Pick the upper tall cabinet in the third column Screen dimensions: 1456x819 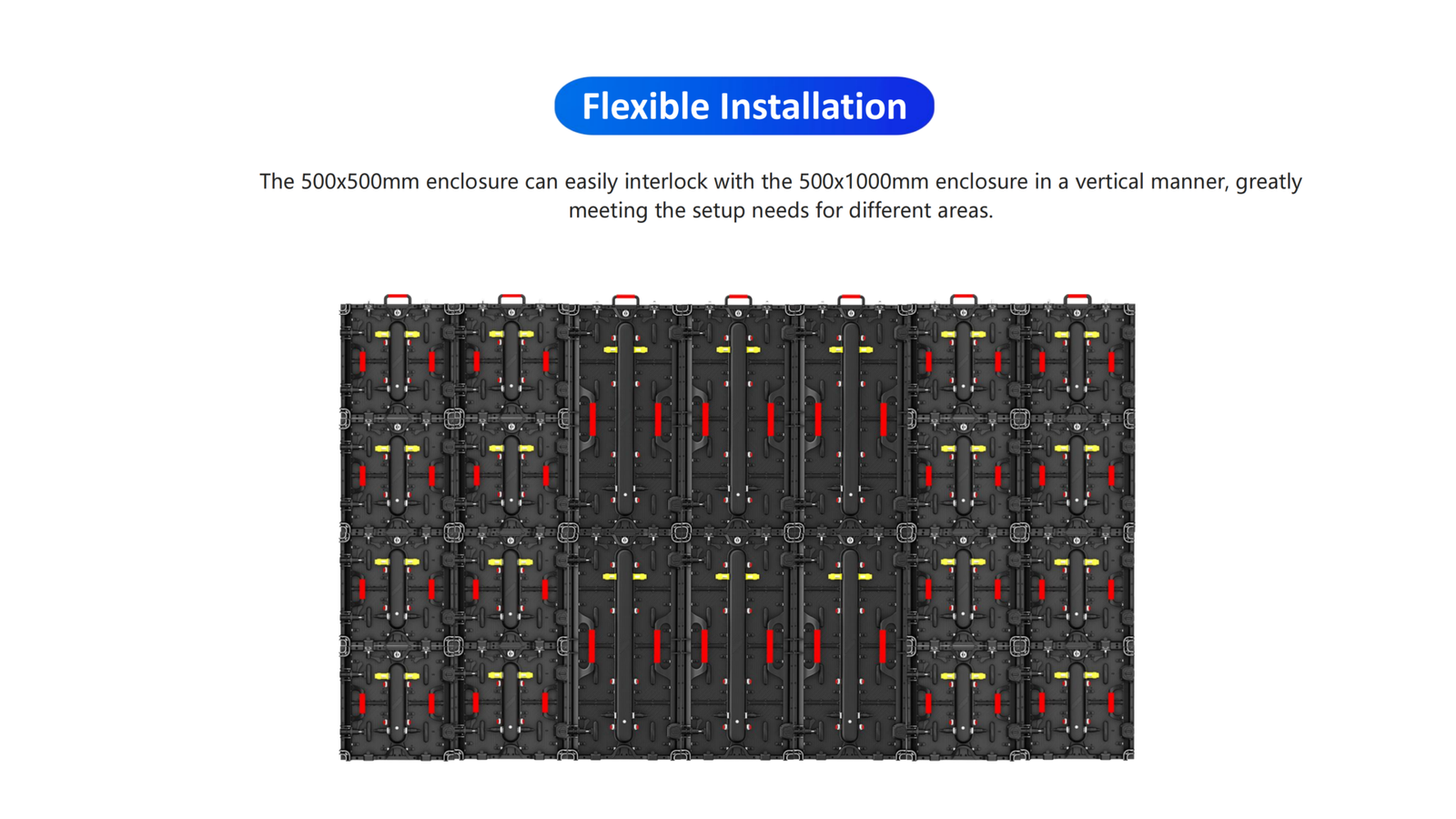pyautogui.click(x=624, y=419)
